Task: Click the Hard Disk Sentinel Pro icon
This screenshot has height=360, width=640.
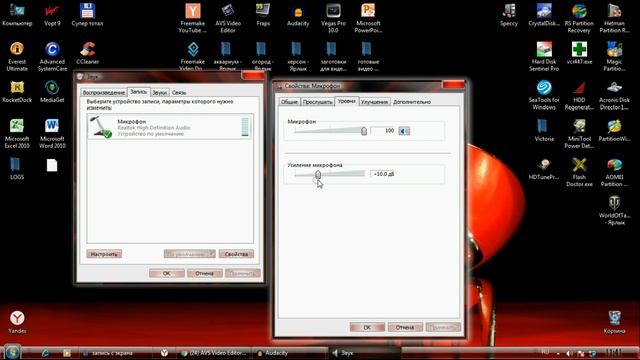Action: tap(544, 56)
